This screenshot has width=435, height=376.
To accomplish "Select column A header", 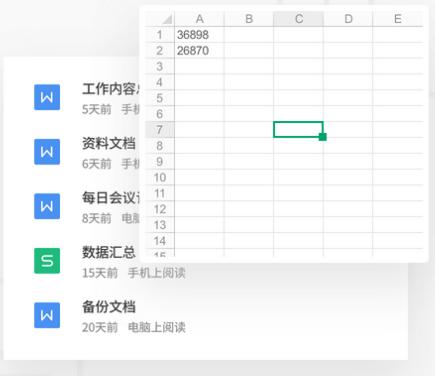I will (x=199, y=19).
